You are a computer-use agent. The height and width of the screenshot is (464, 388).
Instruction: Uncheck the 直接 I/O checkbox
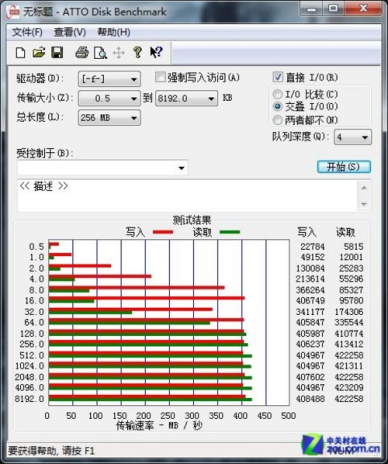pos(278,77)
